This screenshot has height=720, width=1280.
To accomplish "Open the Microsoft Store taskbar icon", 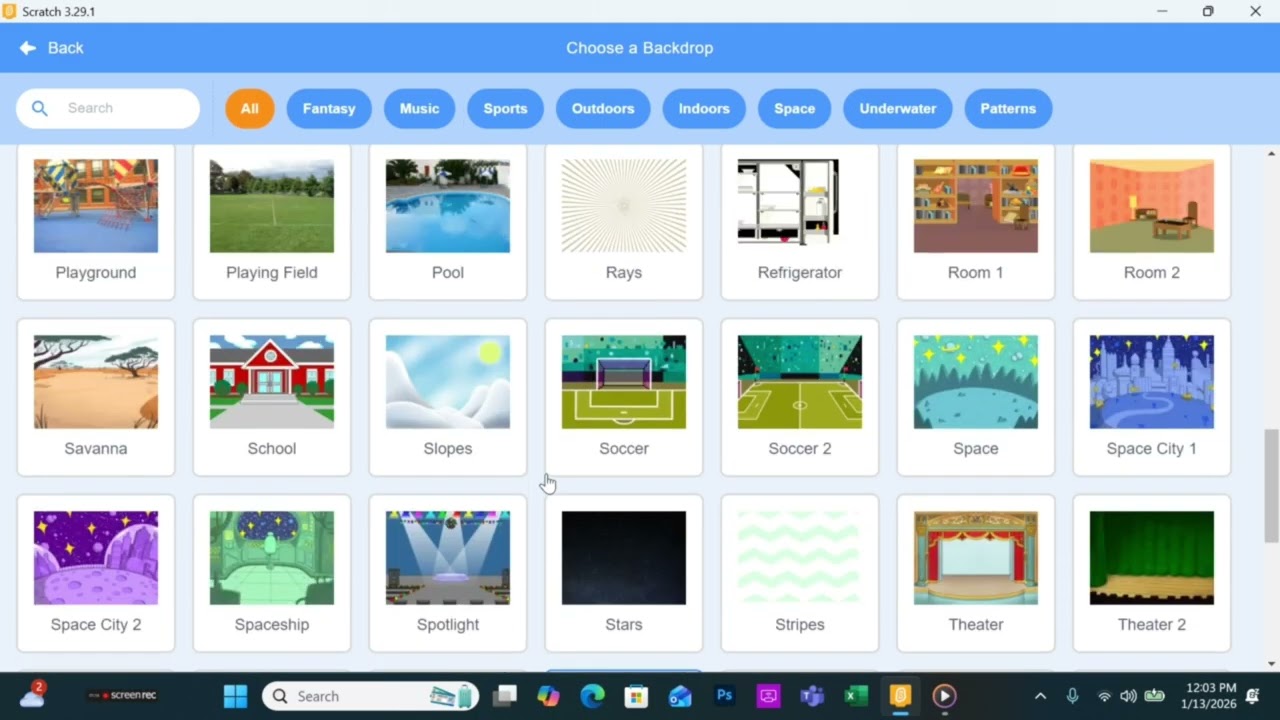I will point(637,696).
